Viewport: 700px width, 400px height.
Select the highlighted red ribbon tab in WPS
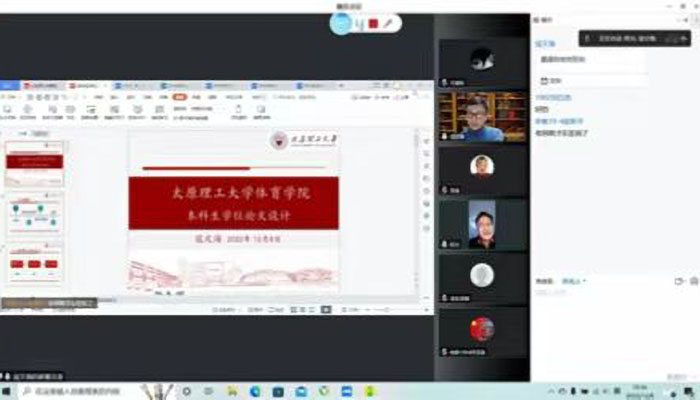(x=180, y=98)
